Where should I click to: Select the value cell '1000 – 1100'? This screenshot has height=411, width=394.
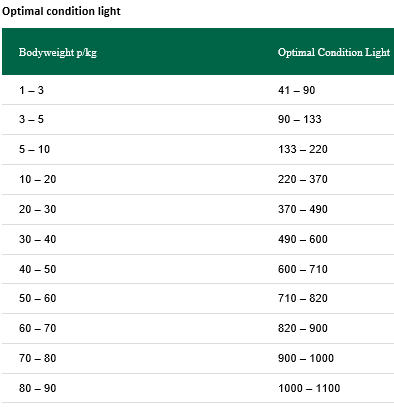(309, 388)
